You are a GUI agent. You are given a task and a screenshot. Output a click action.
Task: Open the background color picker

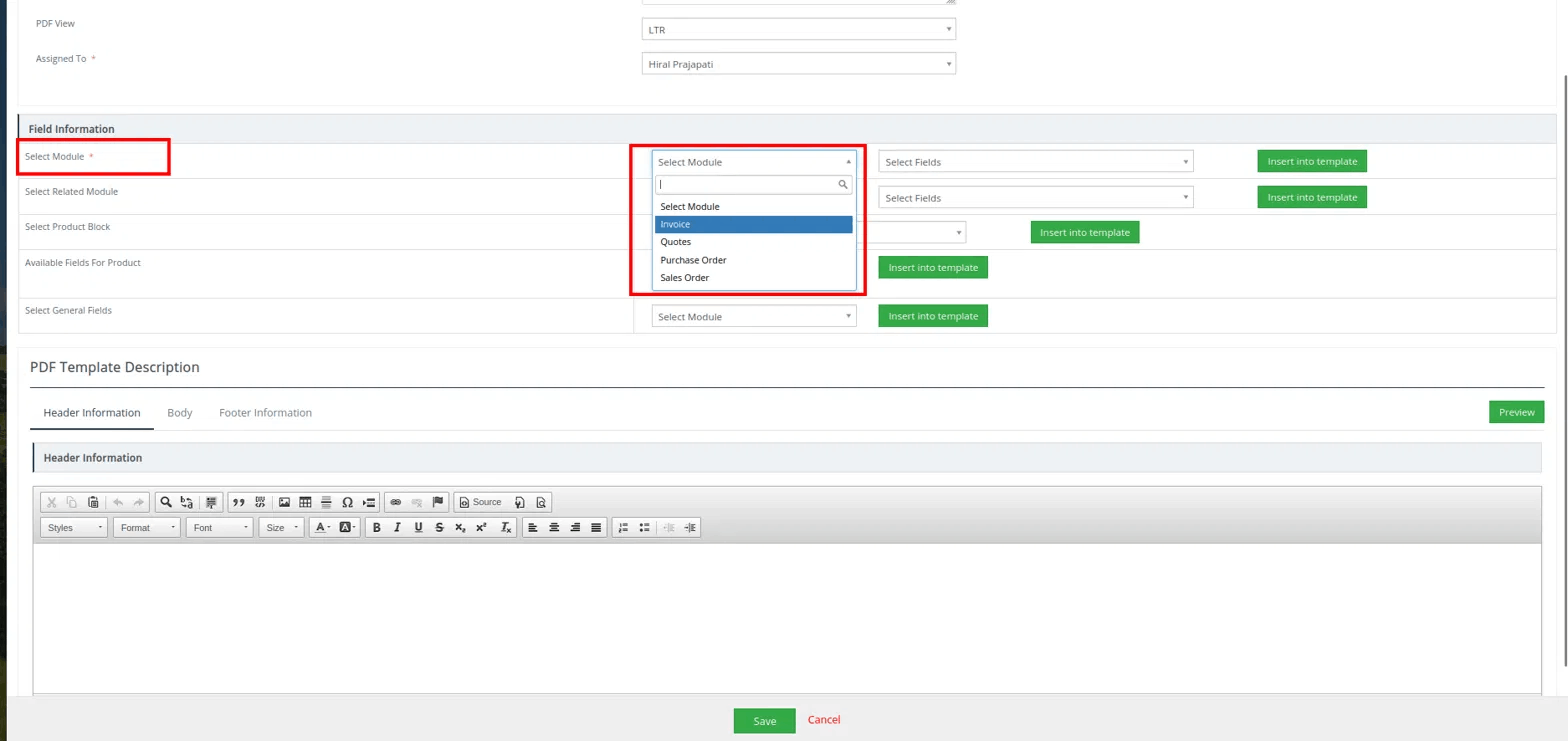pos(348,527)
